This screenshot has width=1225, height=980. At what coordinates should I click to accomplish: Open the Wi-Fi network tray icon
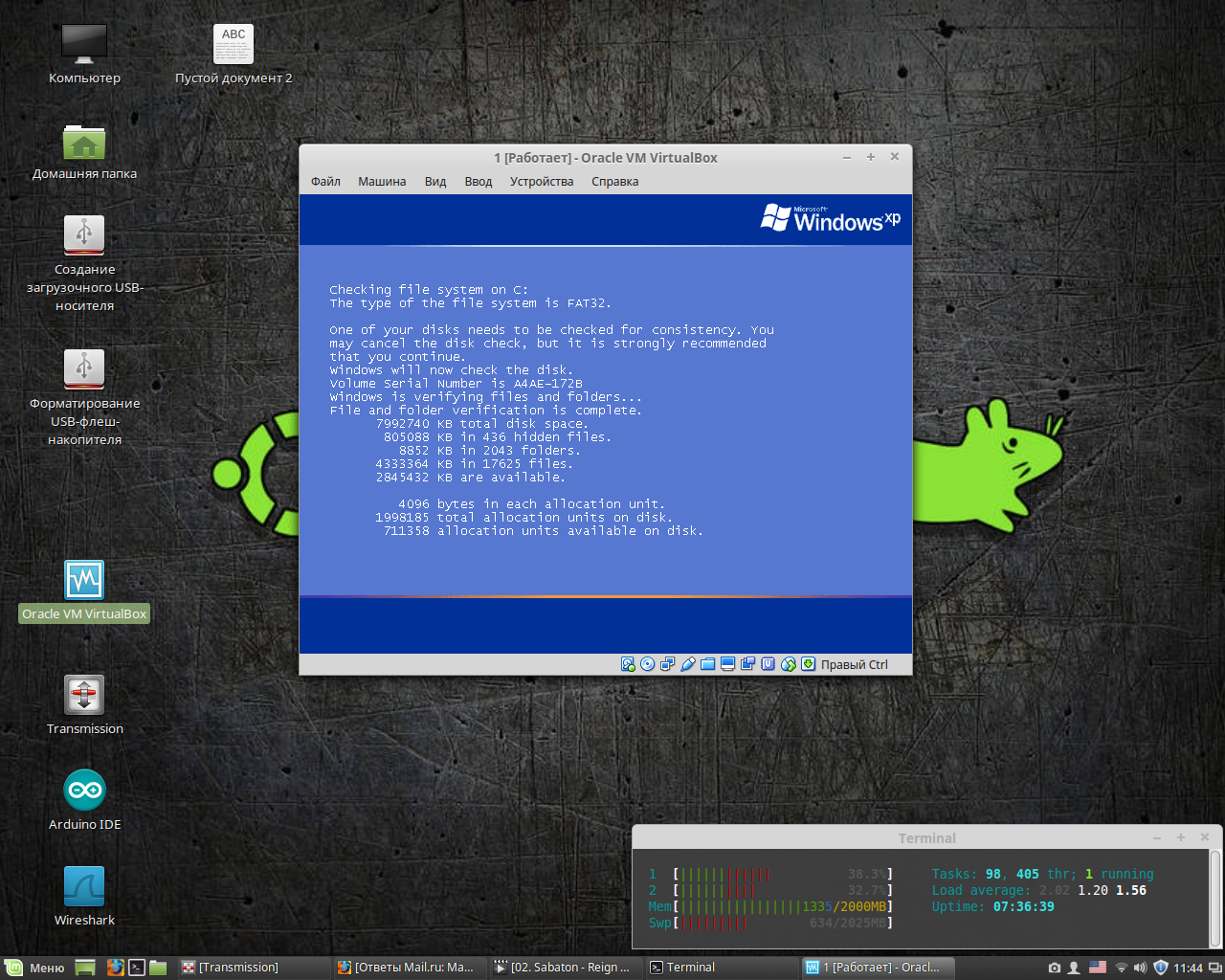click(x=1122, y=968)
